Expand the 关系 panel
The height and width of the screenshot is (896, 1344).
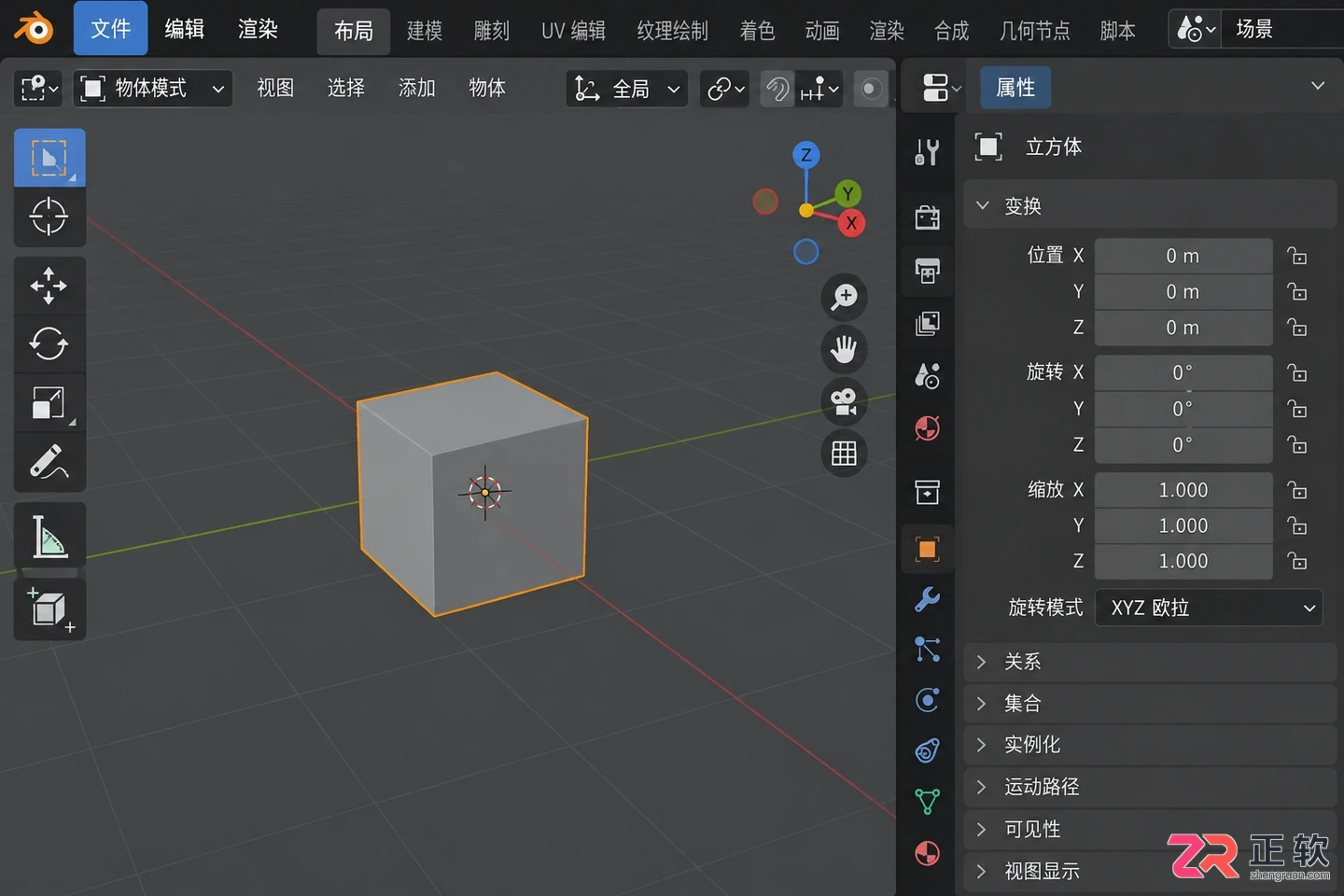(1150, 662)
